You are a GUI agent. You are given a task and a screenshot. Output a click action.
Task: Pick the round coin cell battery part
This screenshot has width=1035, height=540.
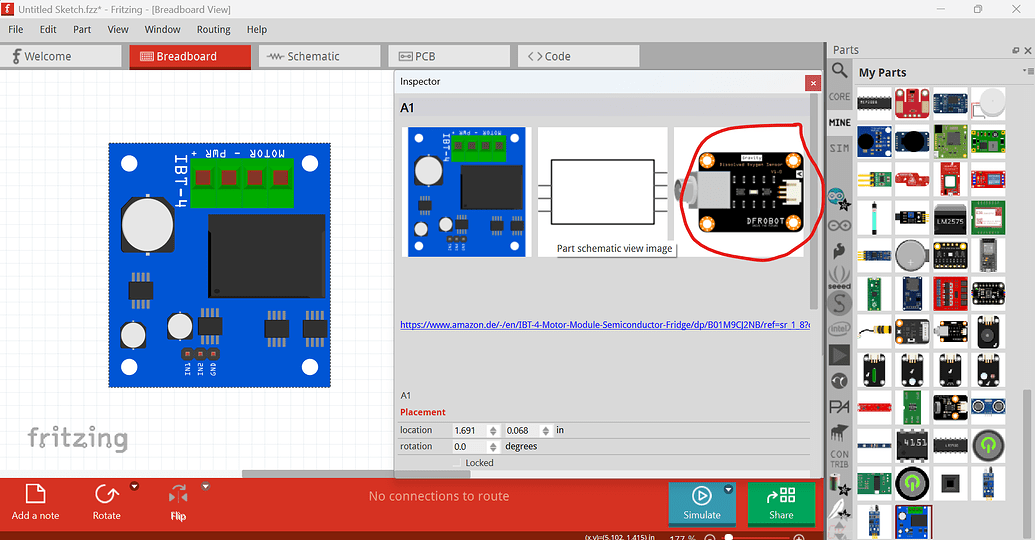click(x=912, y=256)
